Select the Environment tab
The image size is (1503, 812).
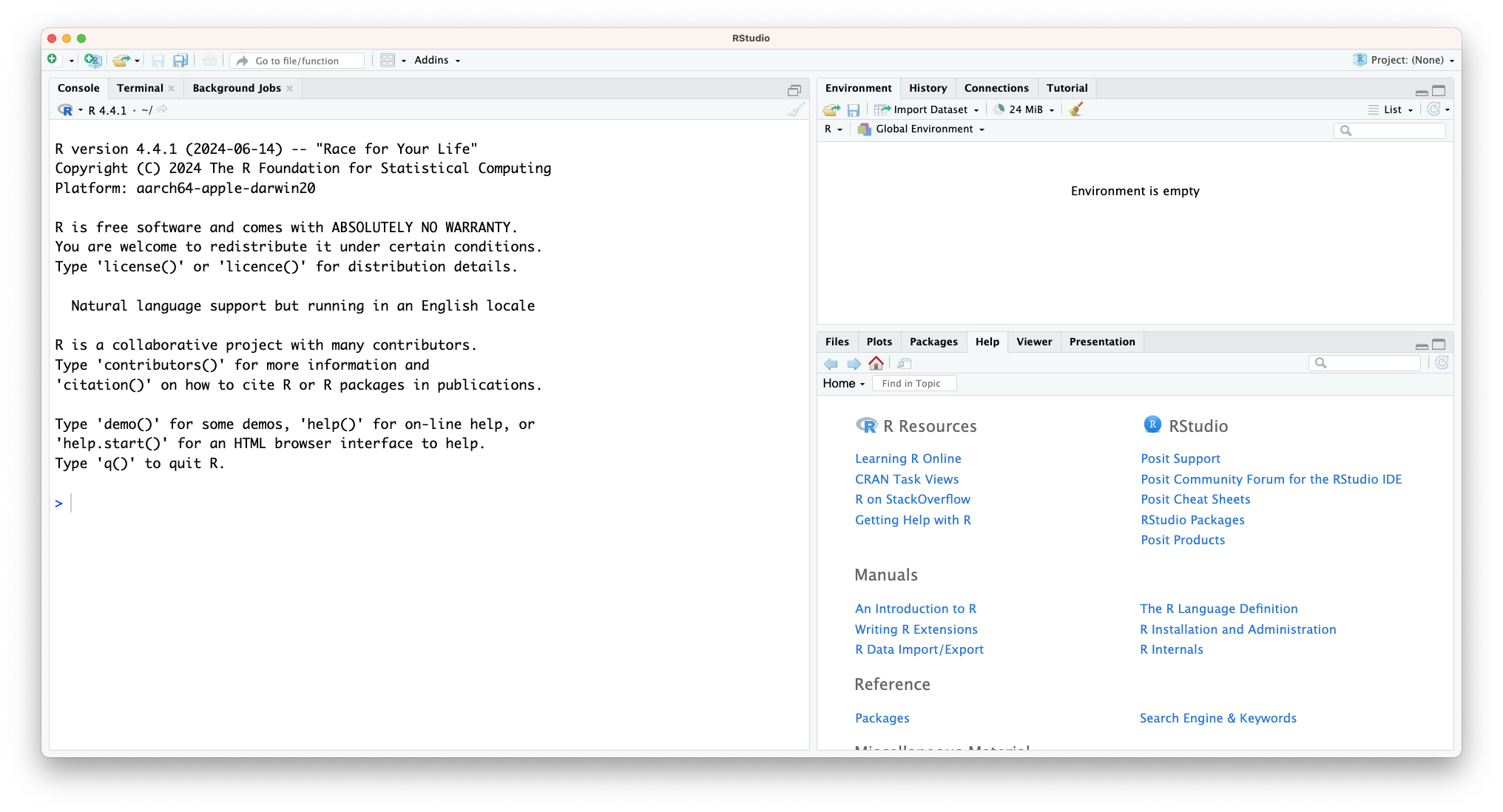coord(858,88)
